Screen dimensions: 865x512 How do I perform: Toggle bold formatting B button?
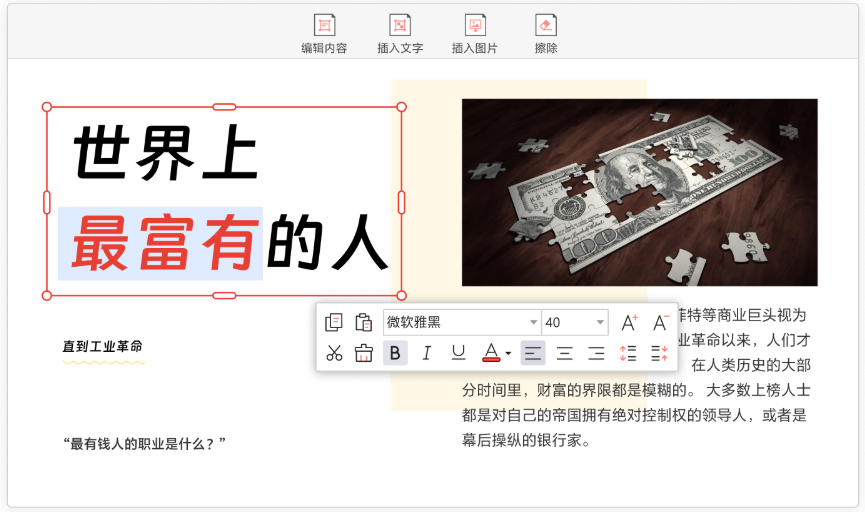[395, 353]
